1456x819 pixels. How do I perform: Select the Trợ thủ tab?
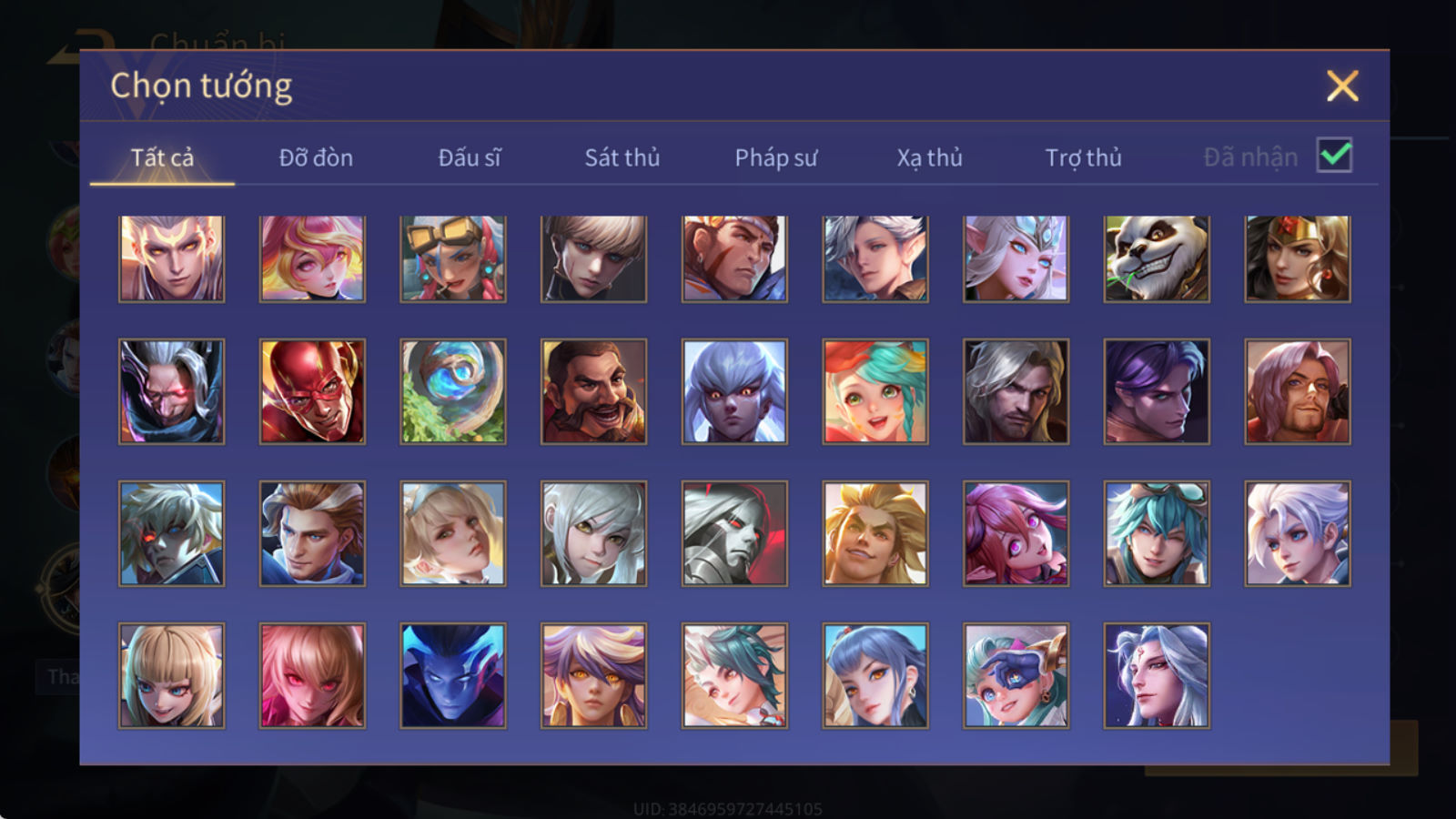click(1083, 157)
